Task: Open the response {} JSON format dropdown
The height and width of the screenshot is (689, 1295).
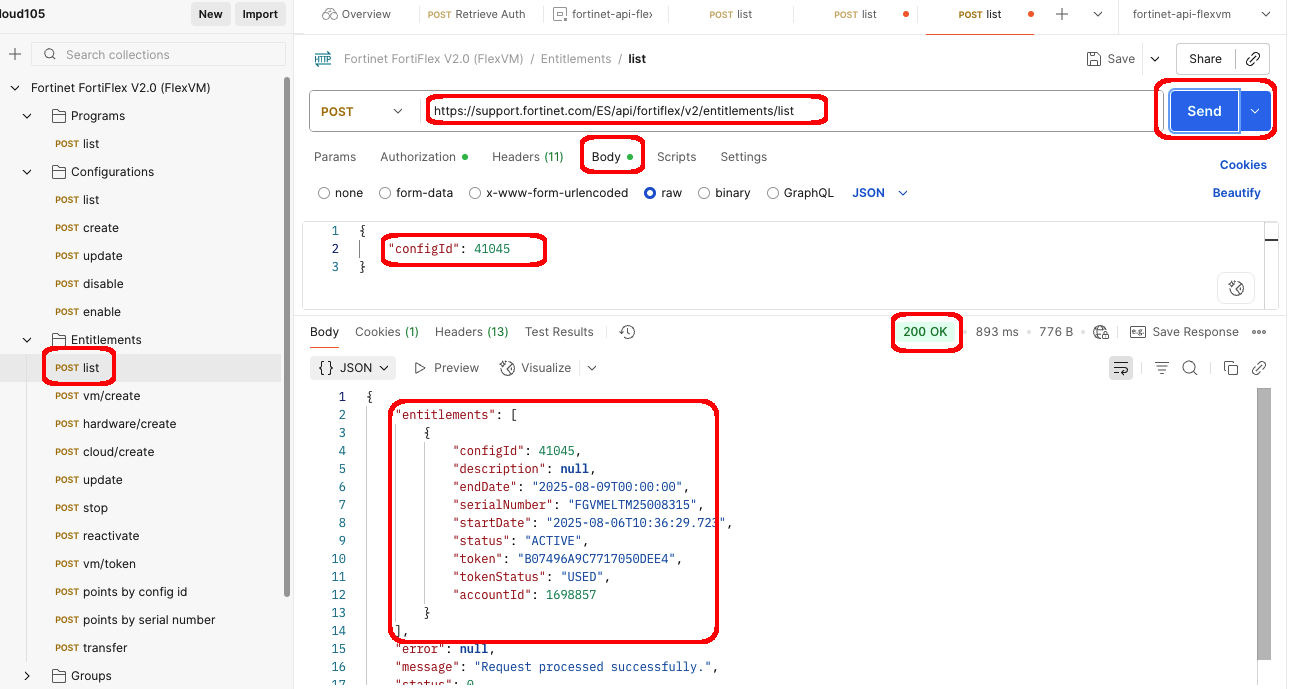Action: click(353, 368)
